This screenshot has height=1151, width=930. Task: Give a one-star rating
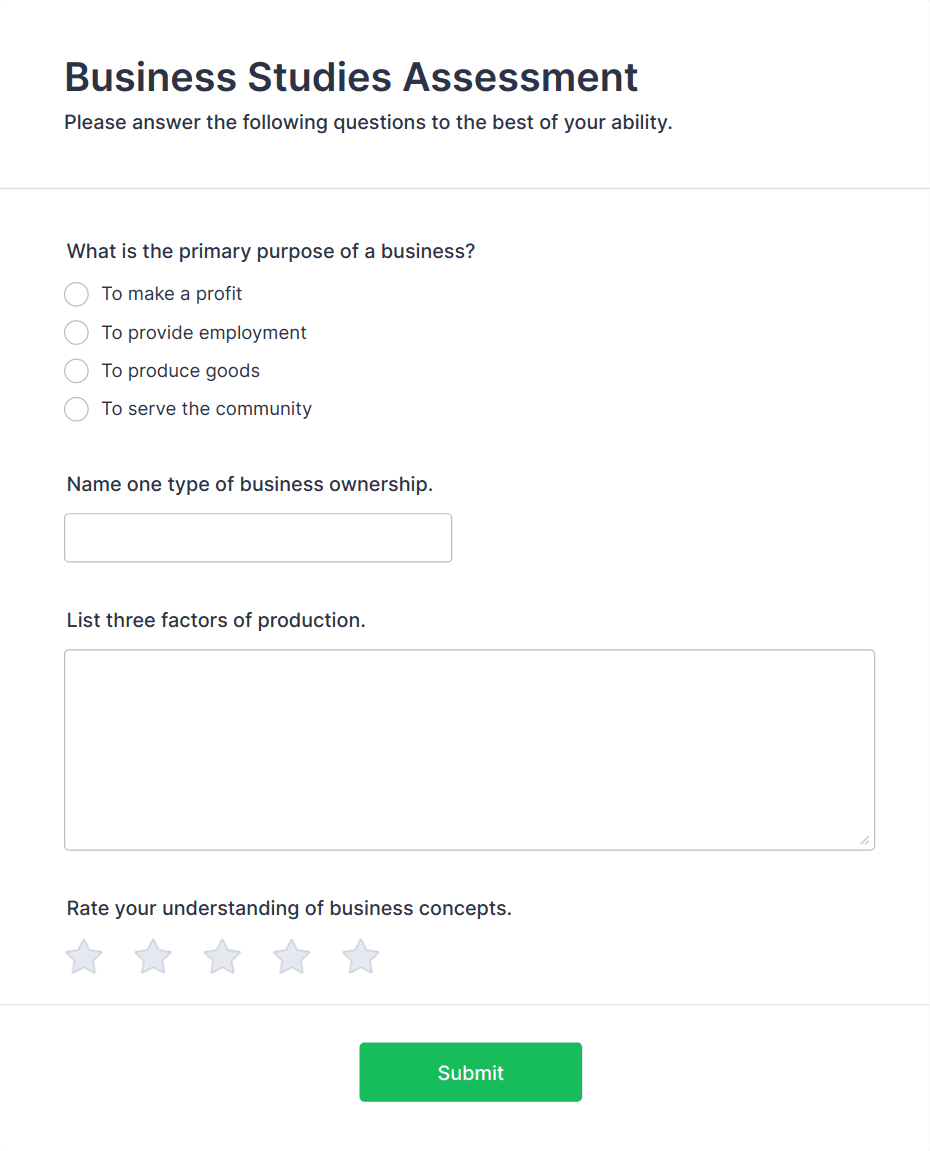[83, 956]
